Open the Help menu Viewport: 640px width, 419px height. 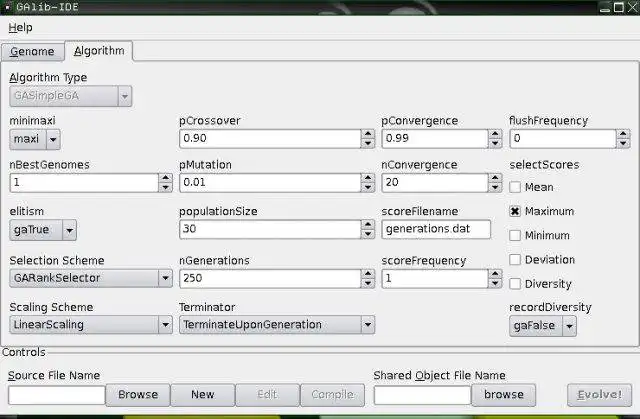[20, 27]
